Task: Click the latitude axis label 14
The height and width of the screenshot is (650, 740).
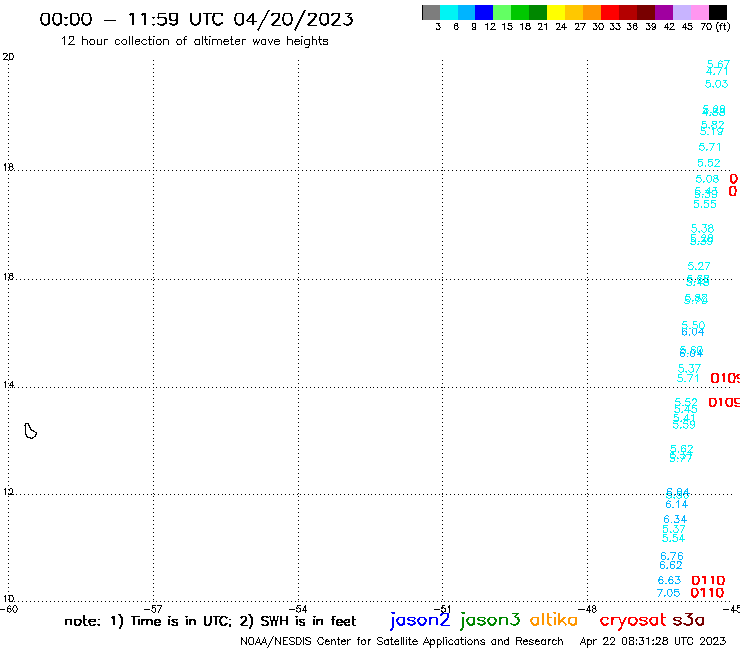Action: (8, 385)
